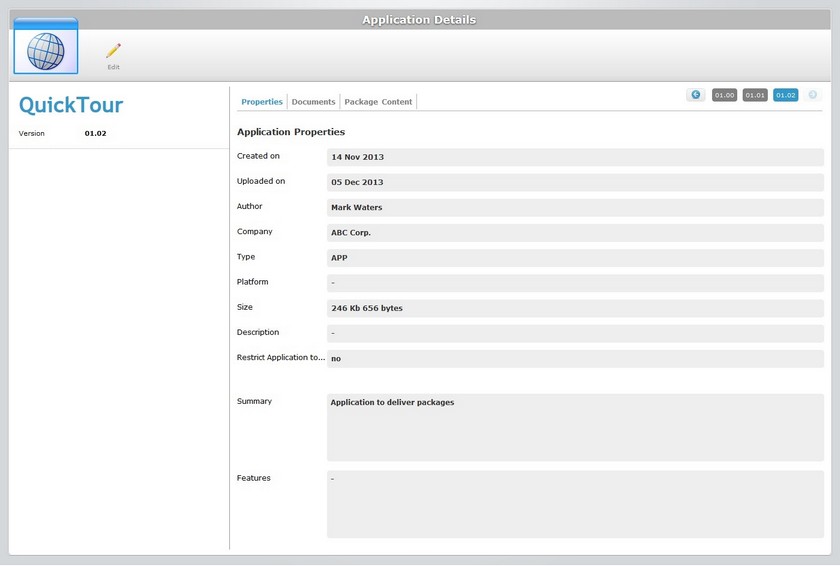Click the Edit pencil icon

113,51
